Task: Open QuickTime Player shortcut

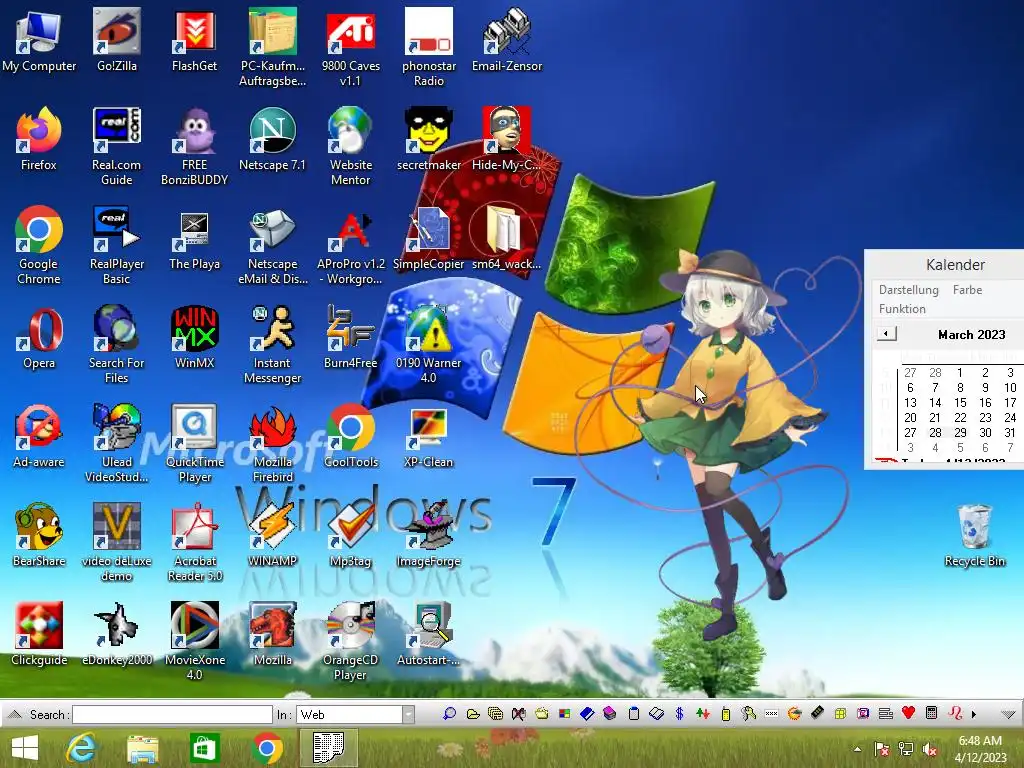Action: [x=195, y=444]
